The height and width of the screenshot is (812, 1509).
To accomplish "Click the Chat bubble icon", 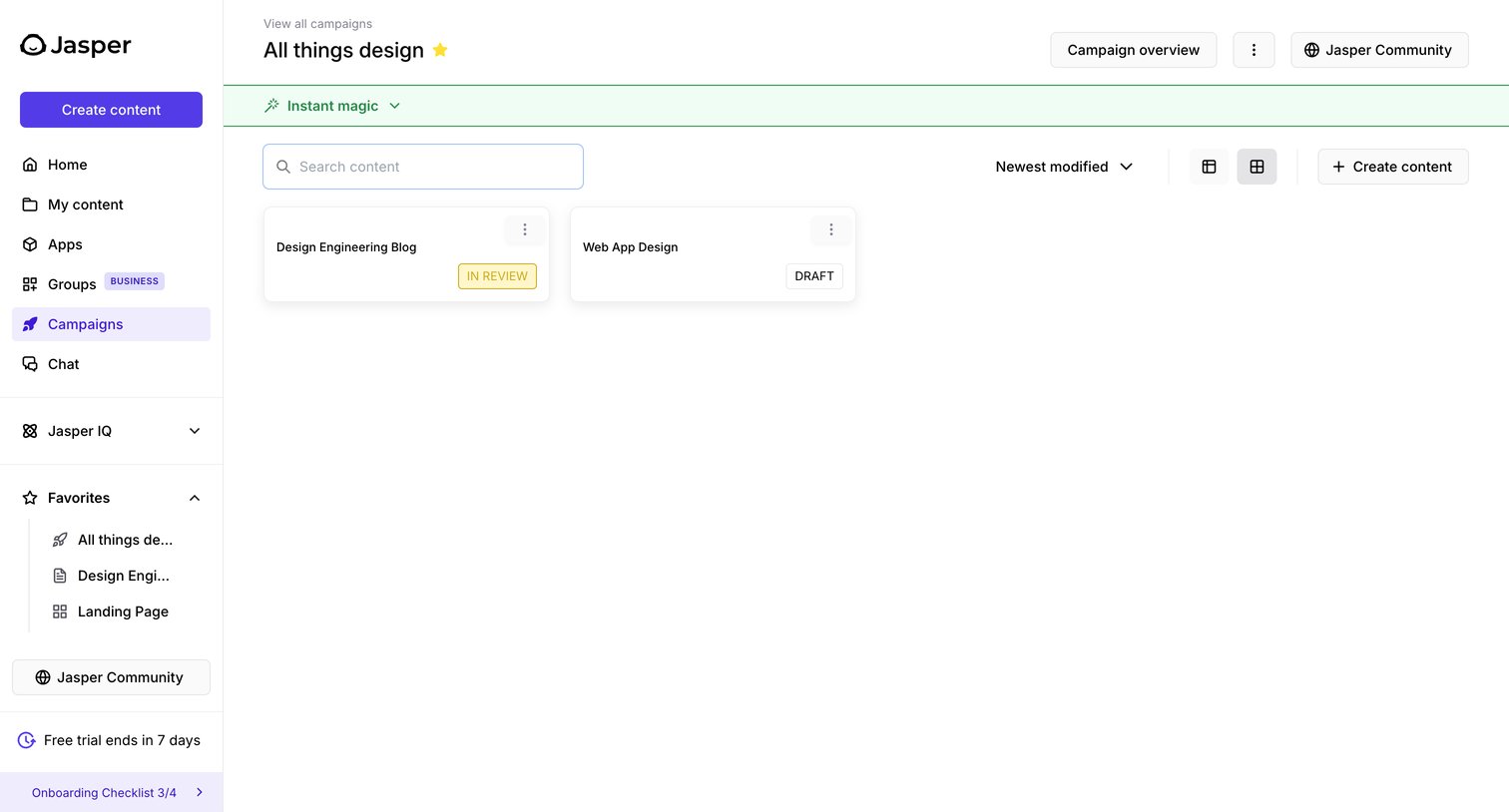I will [30, 364].
